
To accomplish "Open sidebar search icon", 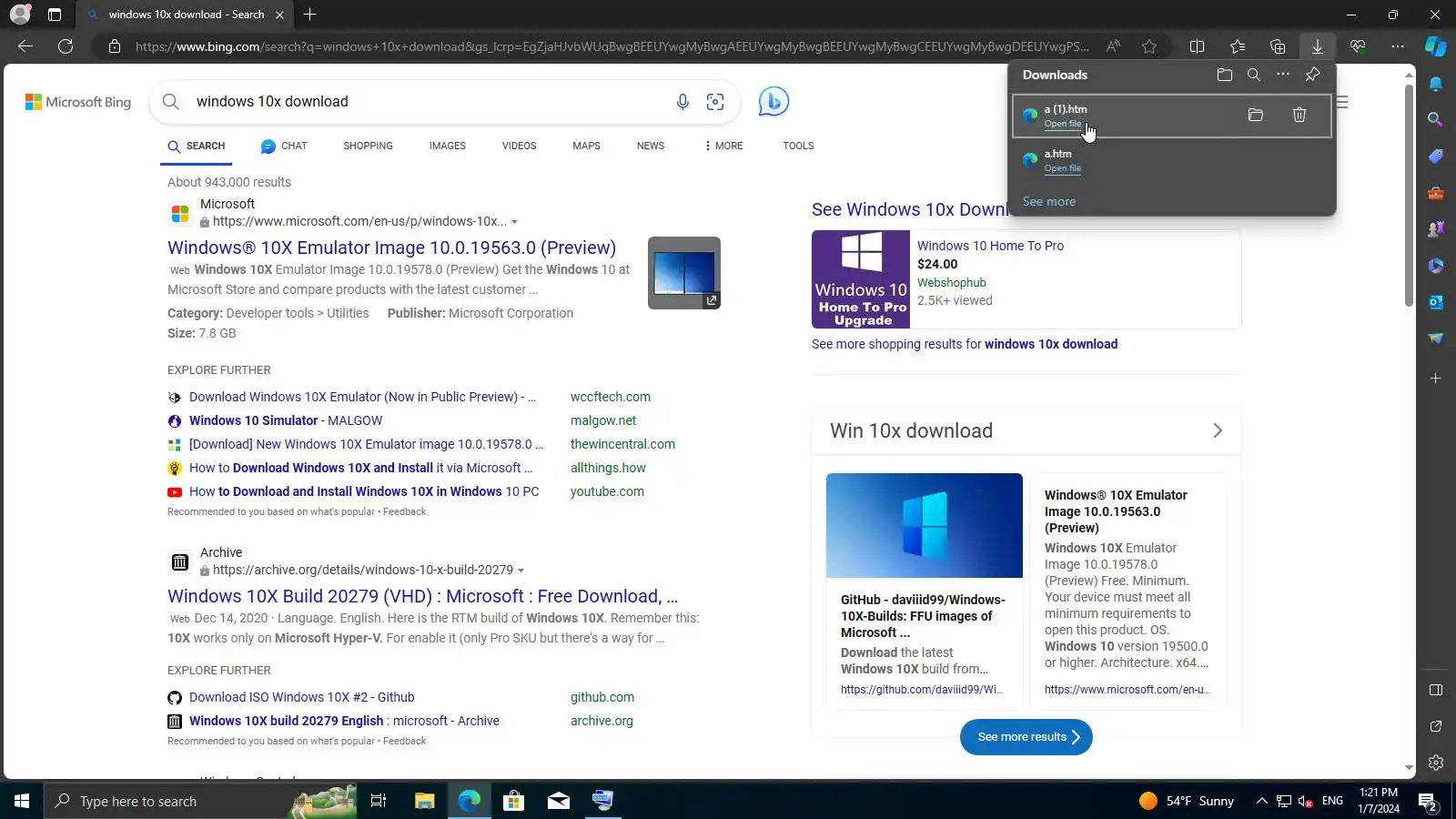I will [x=1436, y=119].
